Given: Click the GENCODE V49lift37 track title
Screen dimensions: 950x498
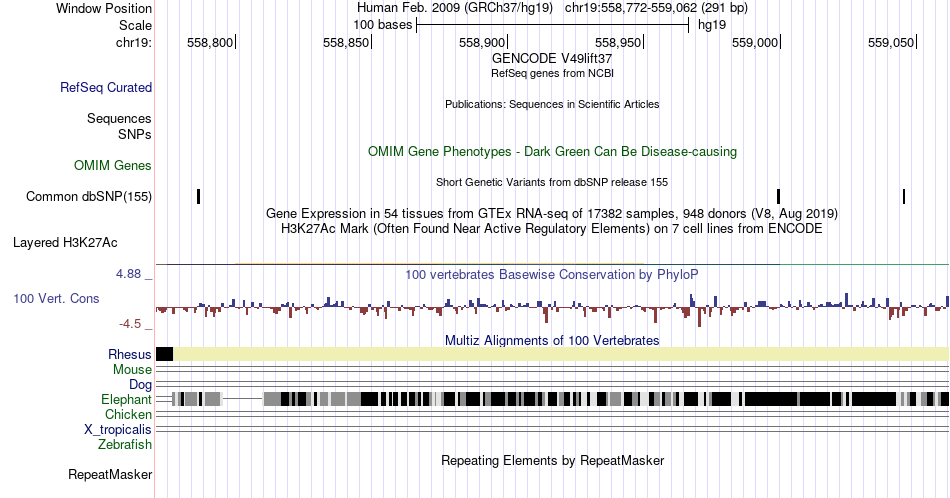Looking at the screenshot, I should pos(552,59).
